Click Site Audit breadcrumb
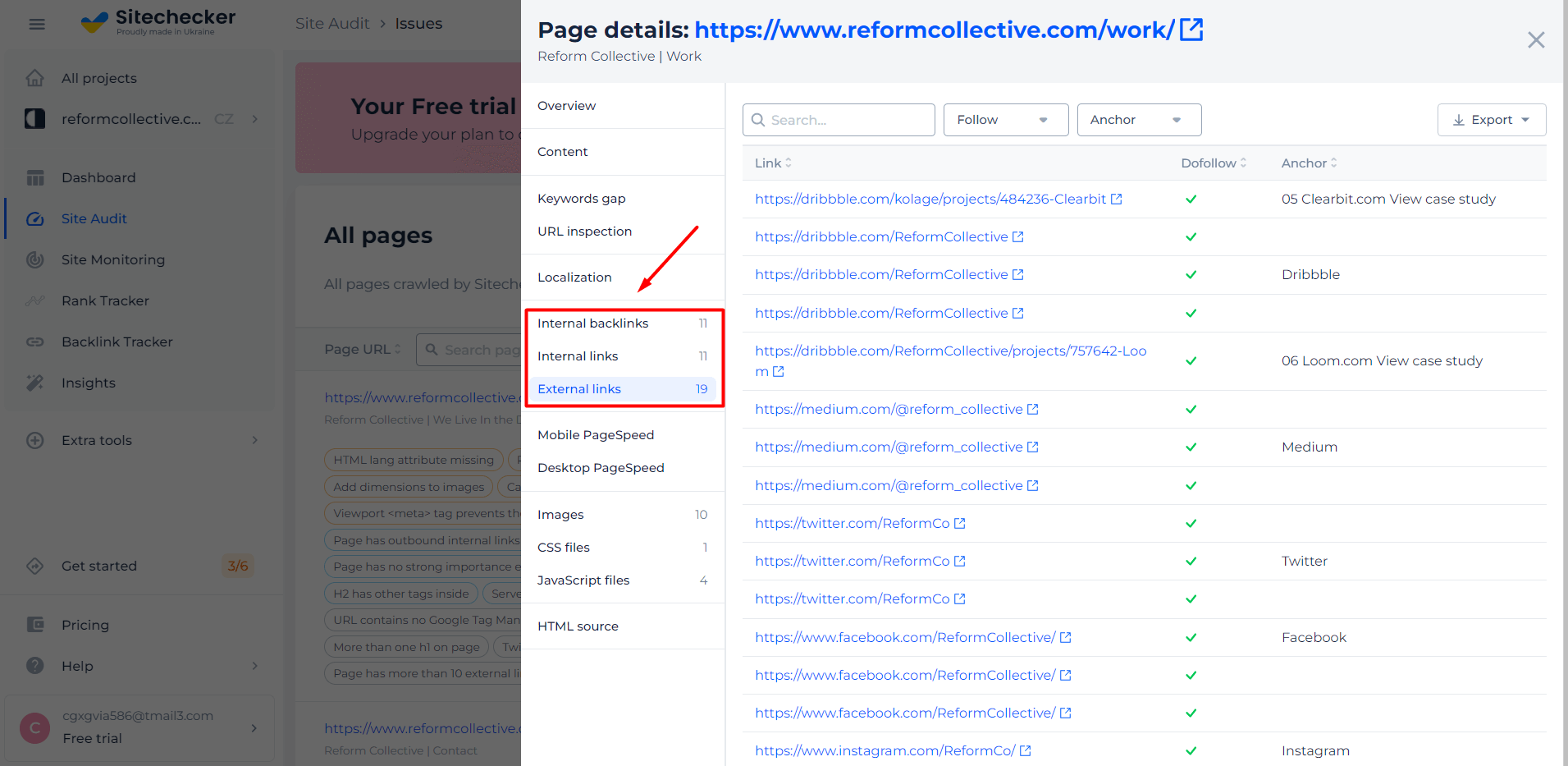1568x766 pixels. click(x=332, y=24)
